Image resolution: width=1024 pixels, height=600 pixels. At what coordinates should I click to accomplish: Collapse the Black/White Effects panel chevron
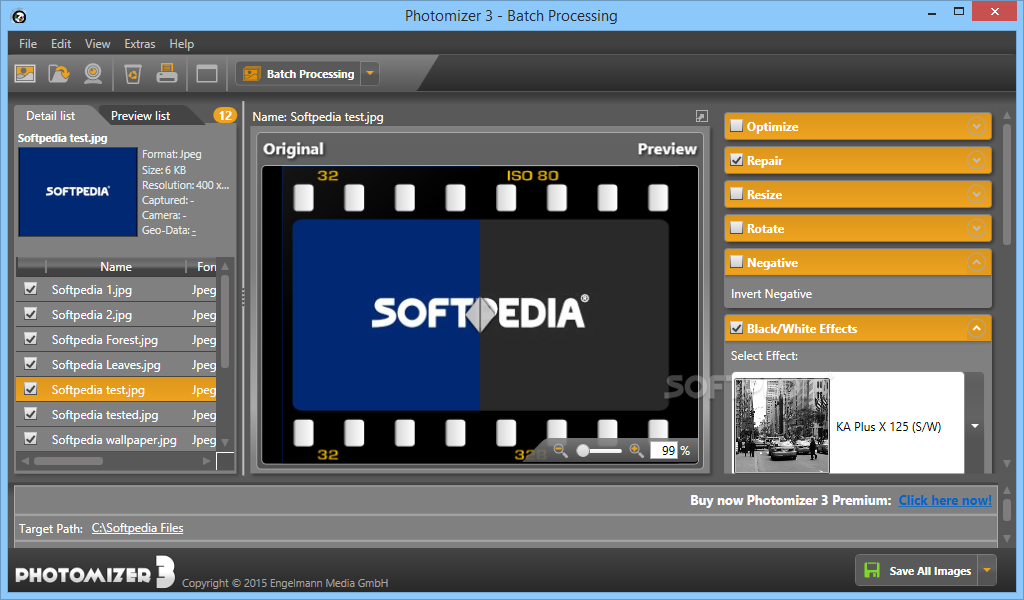pyautogui.click(x=976, y=328)
